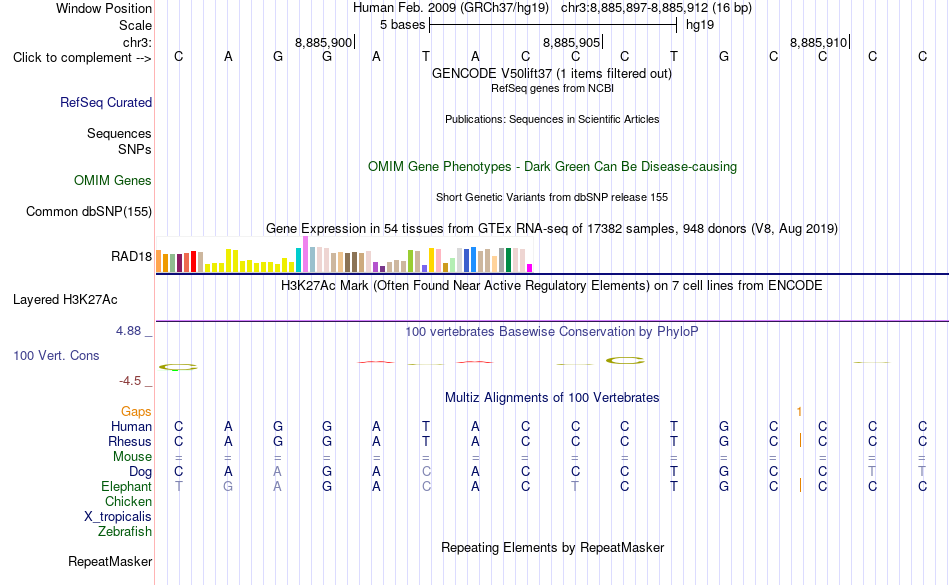Click the cyan GTEx expression bar

[299, 260]
